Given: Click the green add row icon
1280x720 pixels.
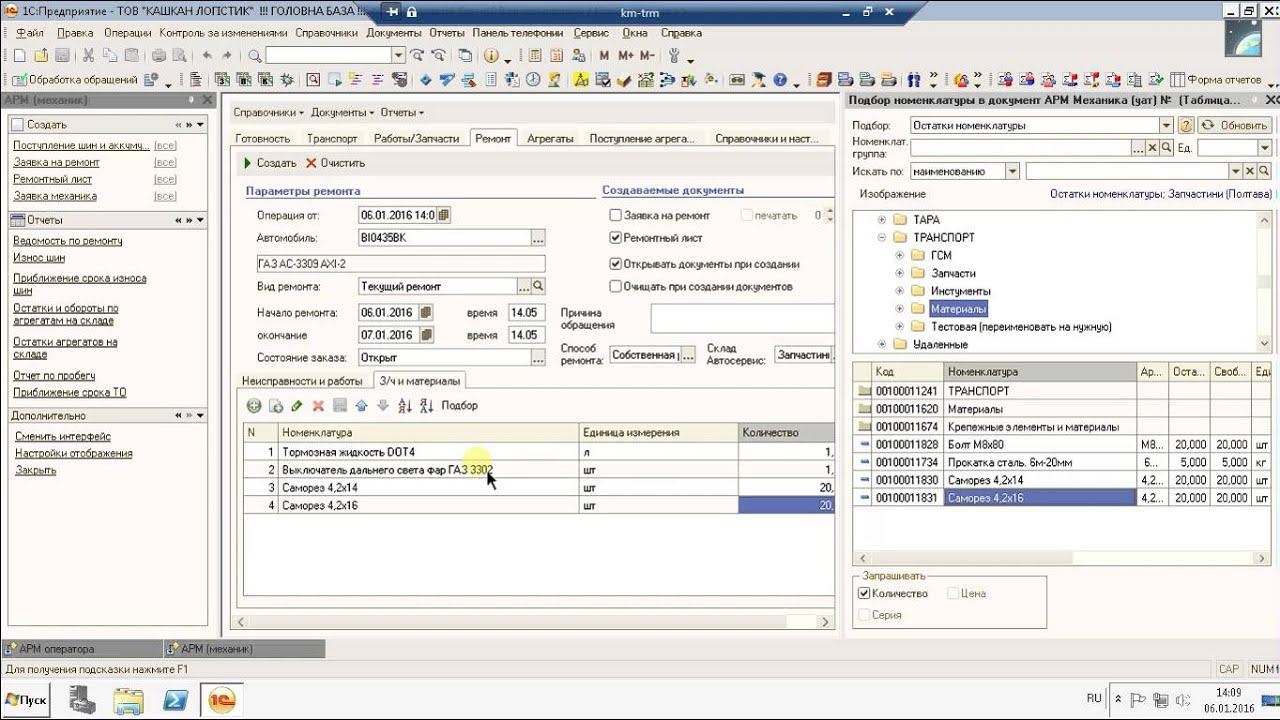Looking at the screenshot, I should click(x=254, y=405).
